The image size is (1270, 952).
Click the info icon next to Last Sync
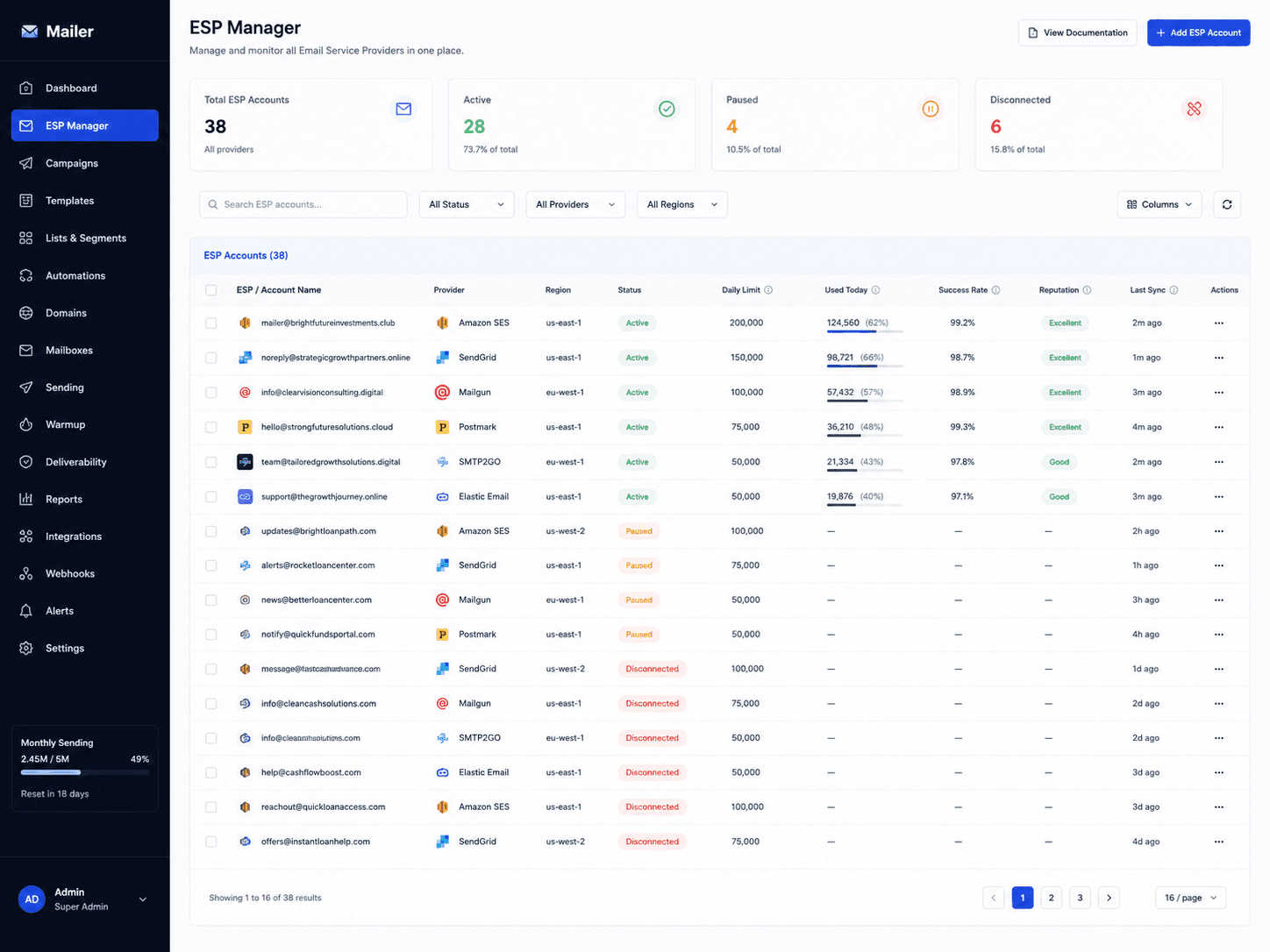1174,290
